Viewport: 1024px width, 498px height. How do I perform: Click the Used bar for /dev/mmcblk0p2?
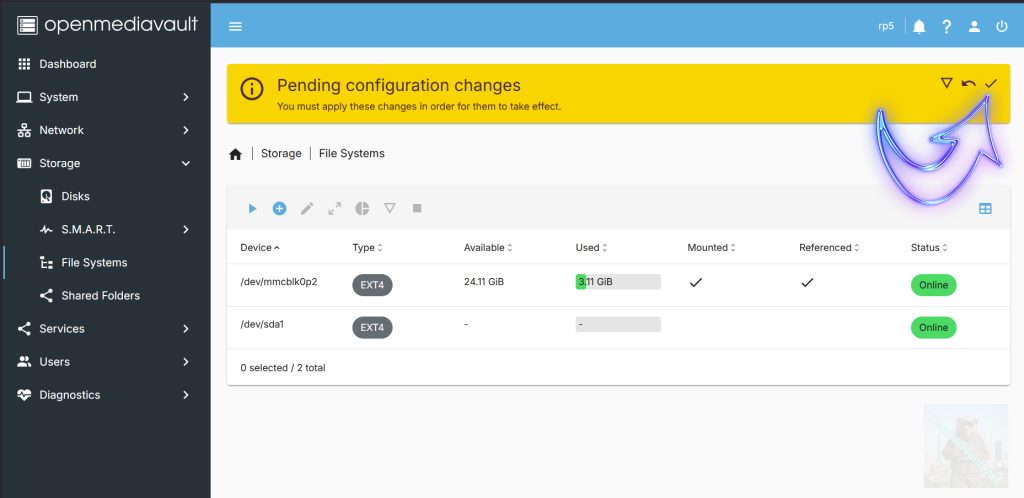[618, 282]
